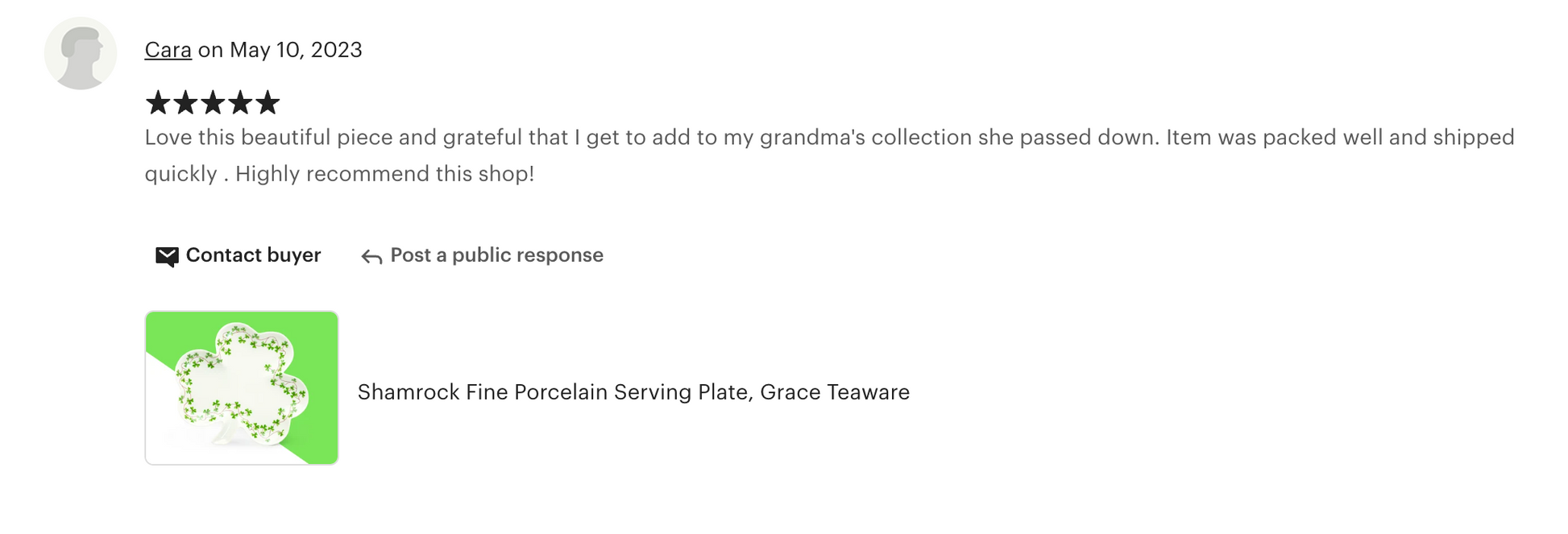Click the reply arrow icon

point(371,257)
